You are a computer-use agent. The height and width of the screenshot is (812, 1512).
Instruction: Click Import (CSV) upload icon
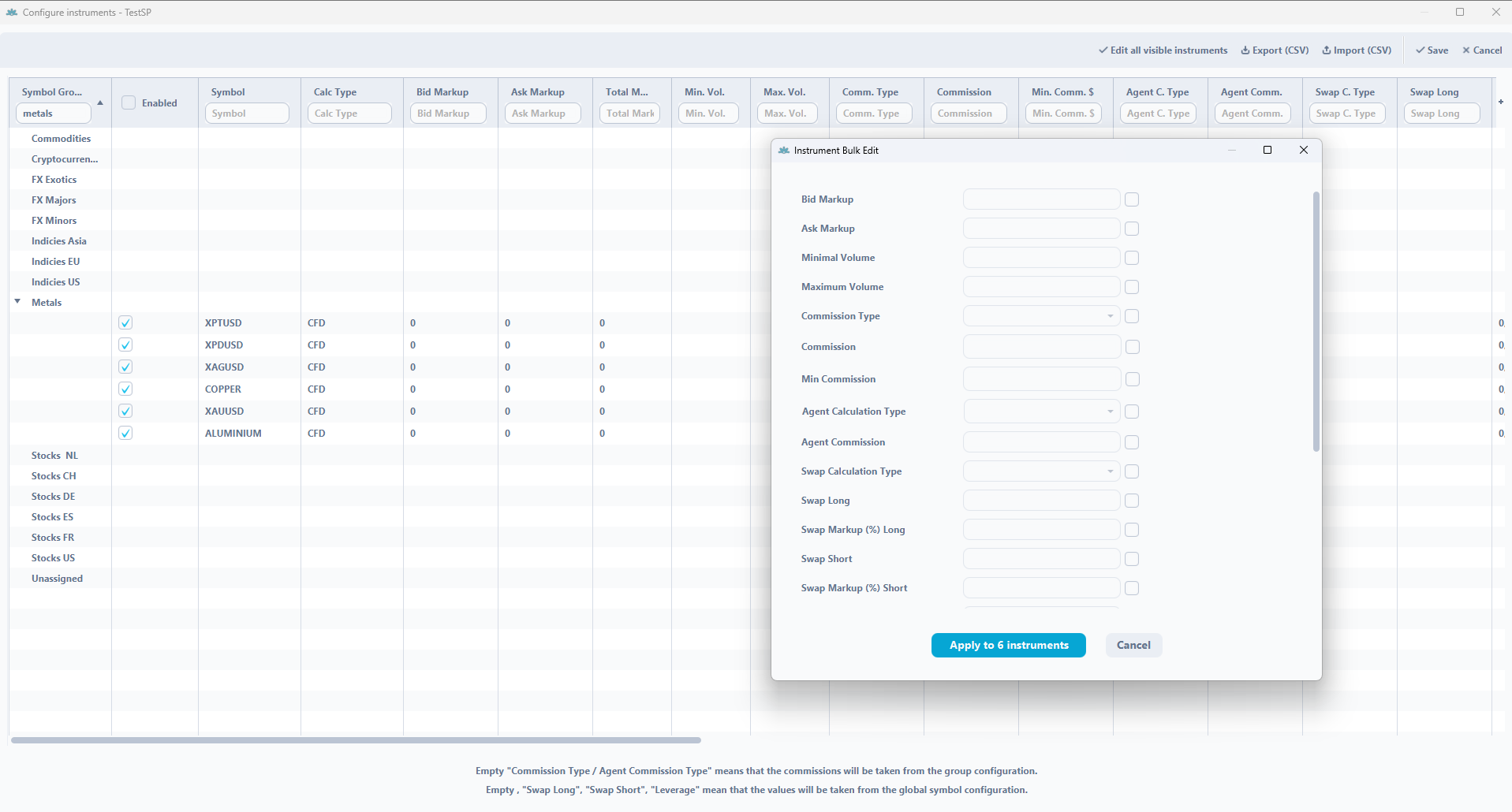coord(1327,50)
